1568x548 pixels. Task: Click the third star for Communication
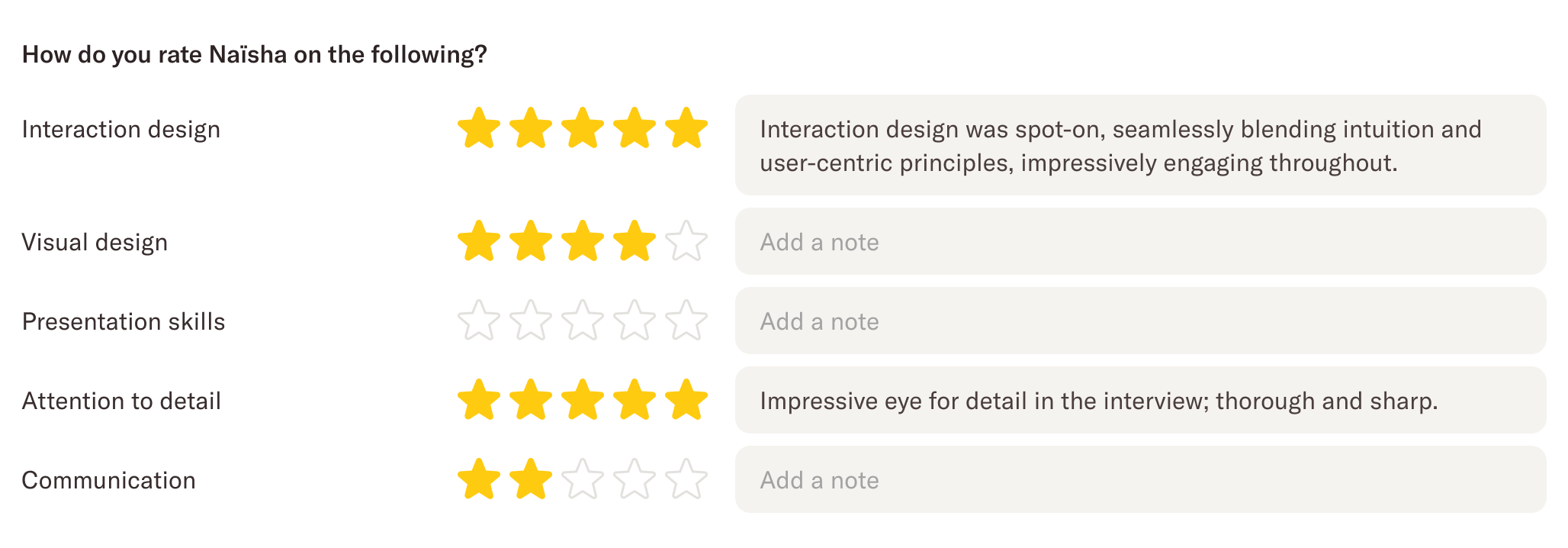point(583,480)
